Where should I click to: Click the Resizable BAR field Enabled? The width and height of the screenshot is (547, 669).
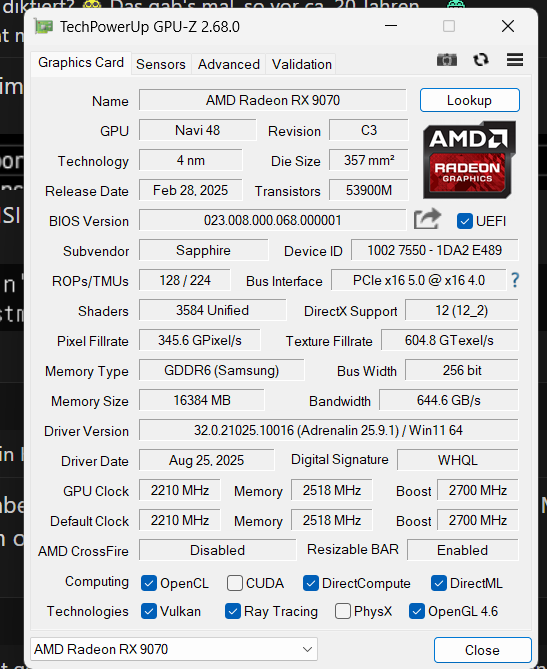[x=463, y=550]
